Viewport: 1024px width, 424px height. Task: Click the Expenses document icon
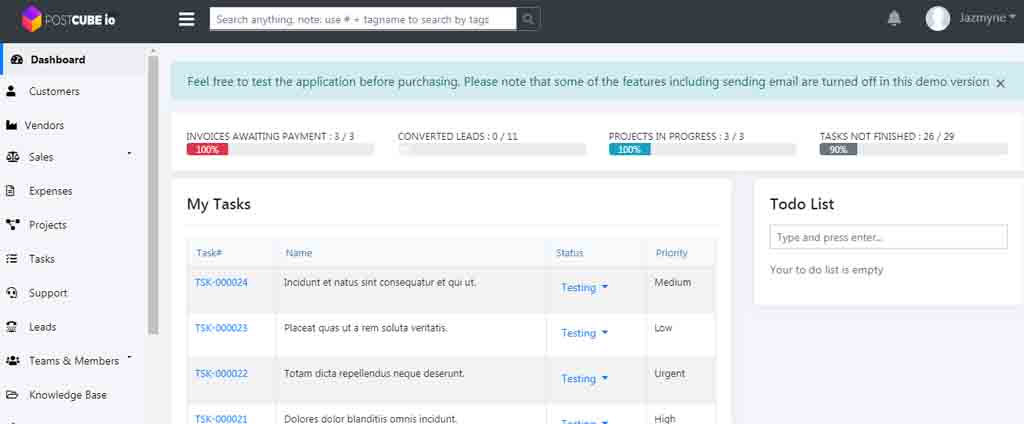click(x=10, y=191)
